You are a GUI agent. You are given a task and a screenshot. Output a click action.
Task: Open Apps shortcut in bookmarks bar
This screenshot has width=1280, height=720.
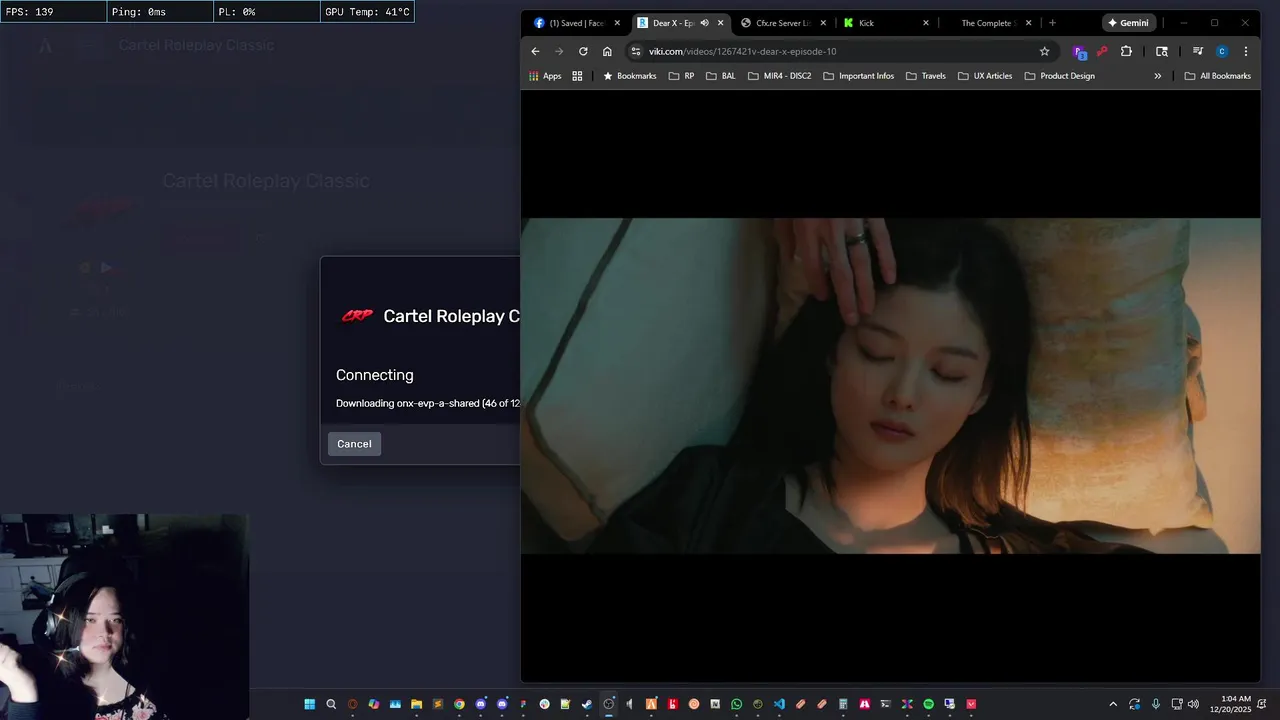pos(545,76)
